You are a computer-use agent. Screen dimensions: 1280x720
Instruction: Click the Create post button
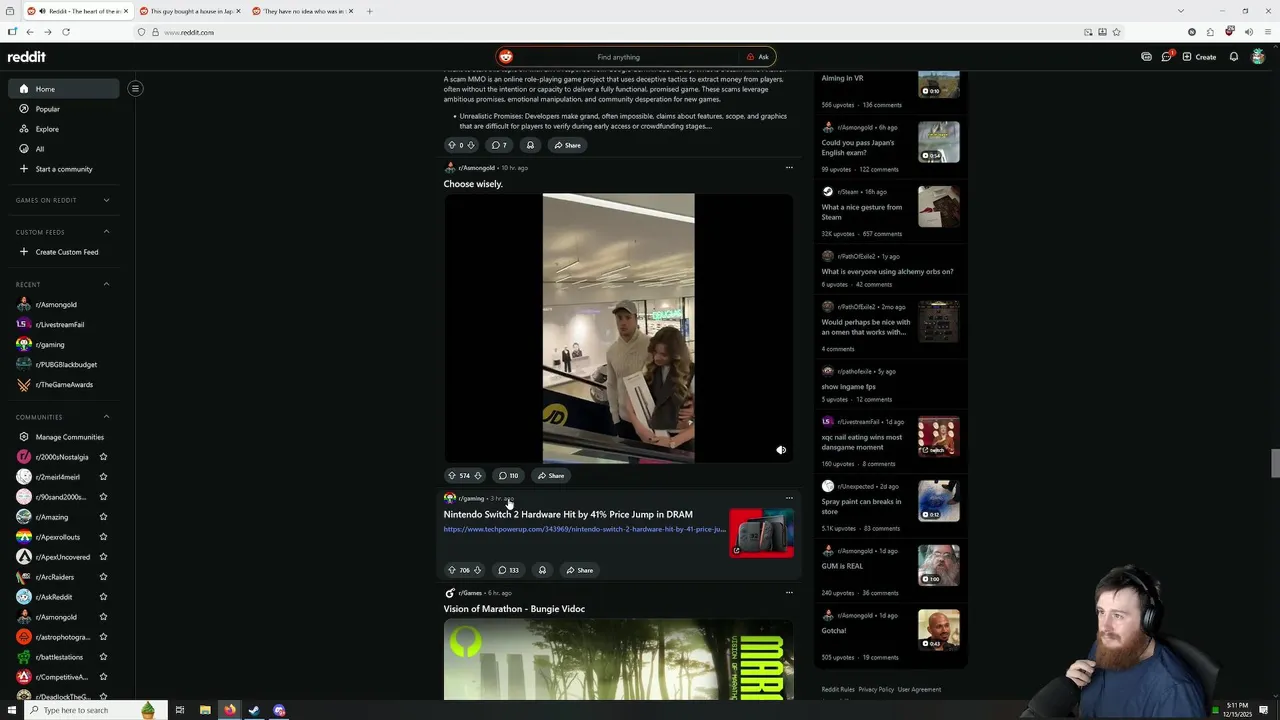coord(1199,57)
